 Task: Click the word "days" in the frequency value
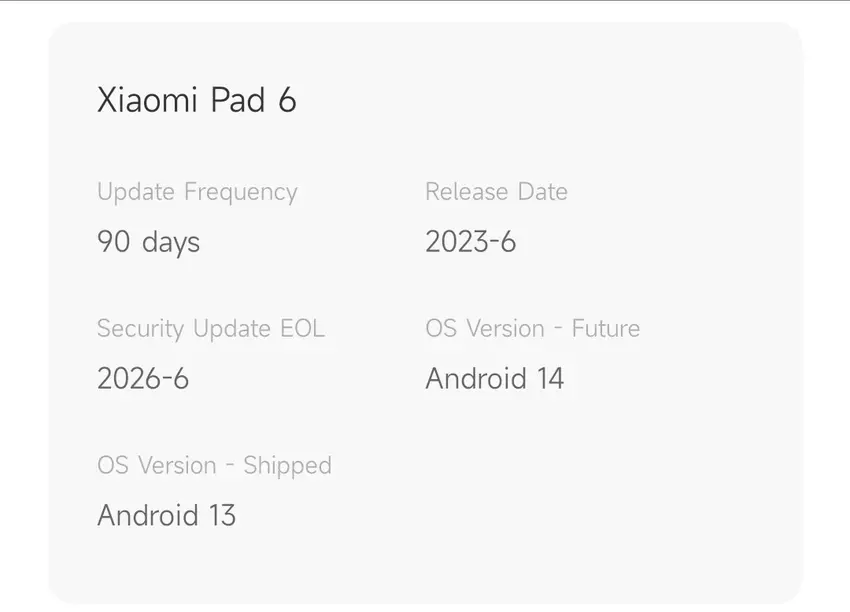click(x=170, y=242)
